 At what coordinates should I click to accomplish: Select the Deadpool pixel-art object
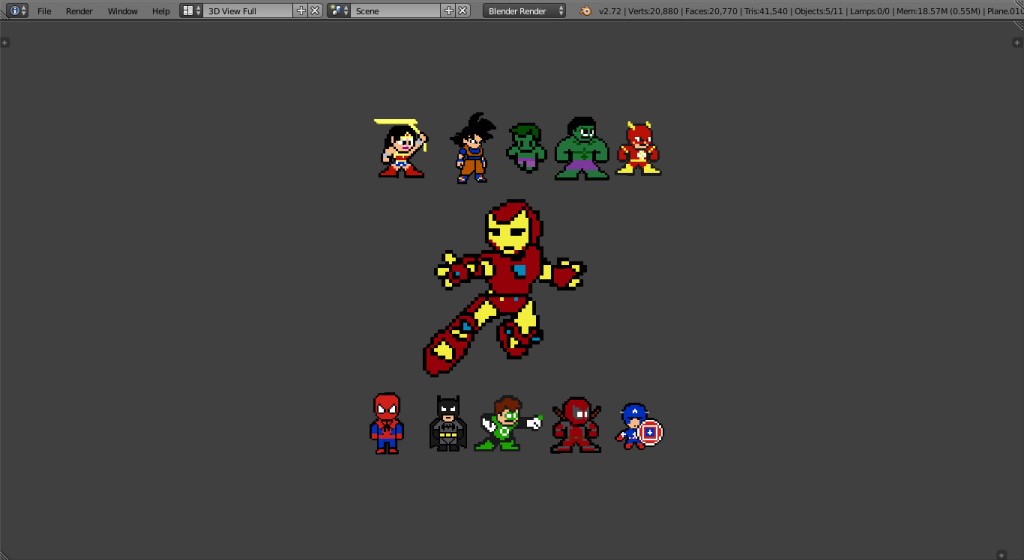pos(576,425)
